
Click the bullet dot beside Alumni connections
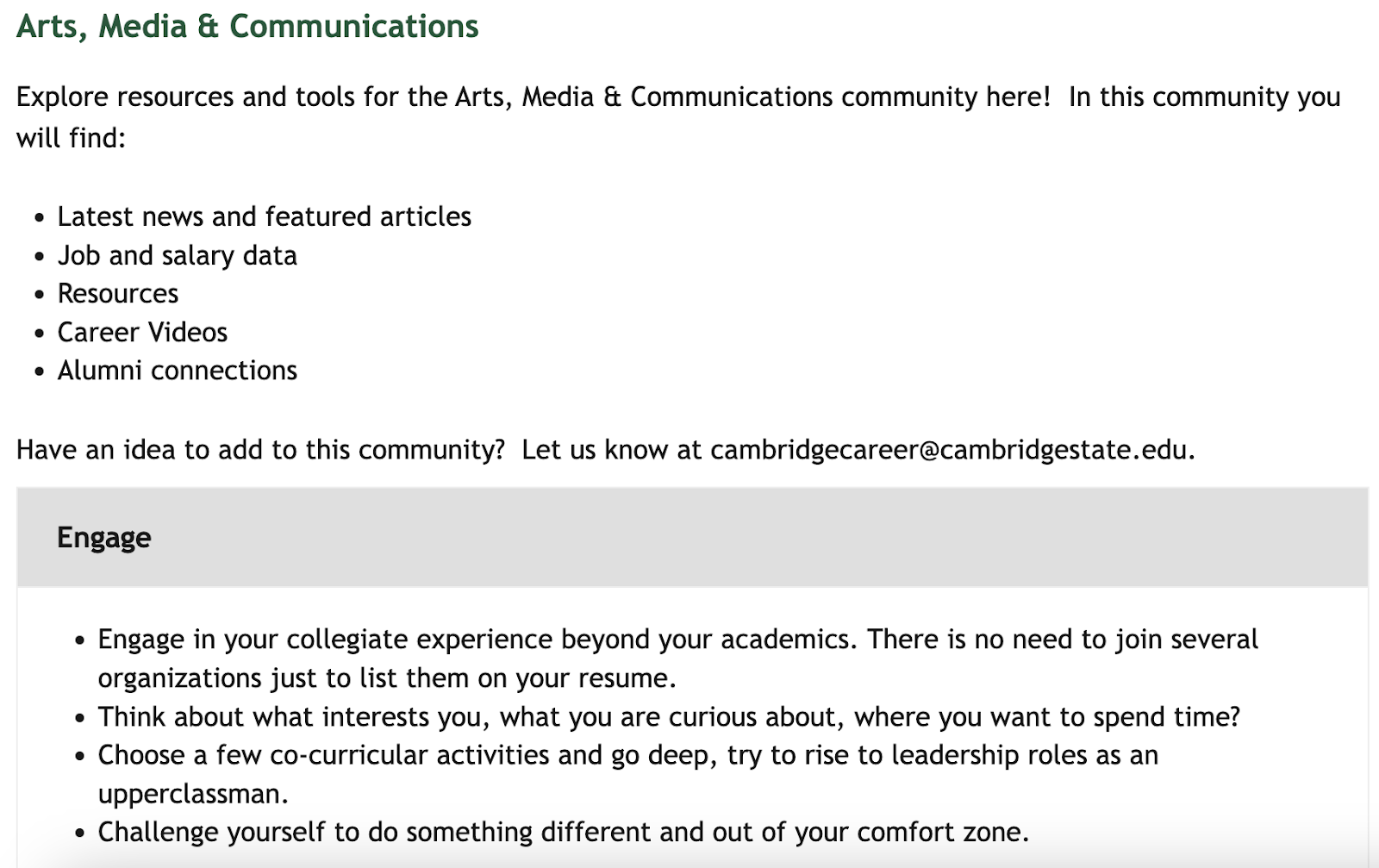[40, 372]
